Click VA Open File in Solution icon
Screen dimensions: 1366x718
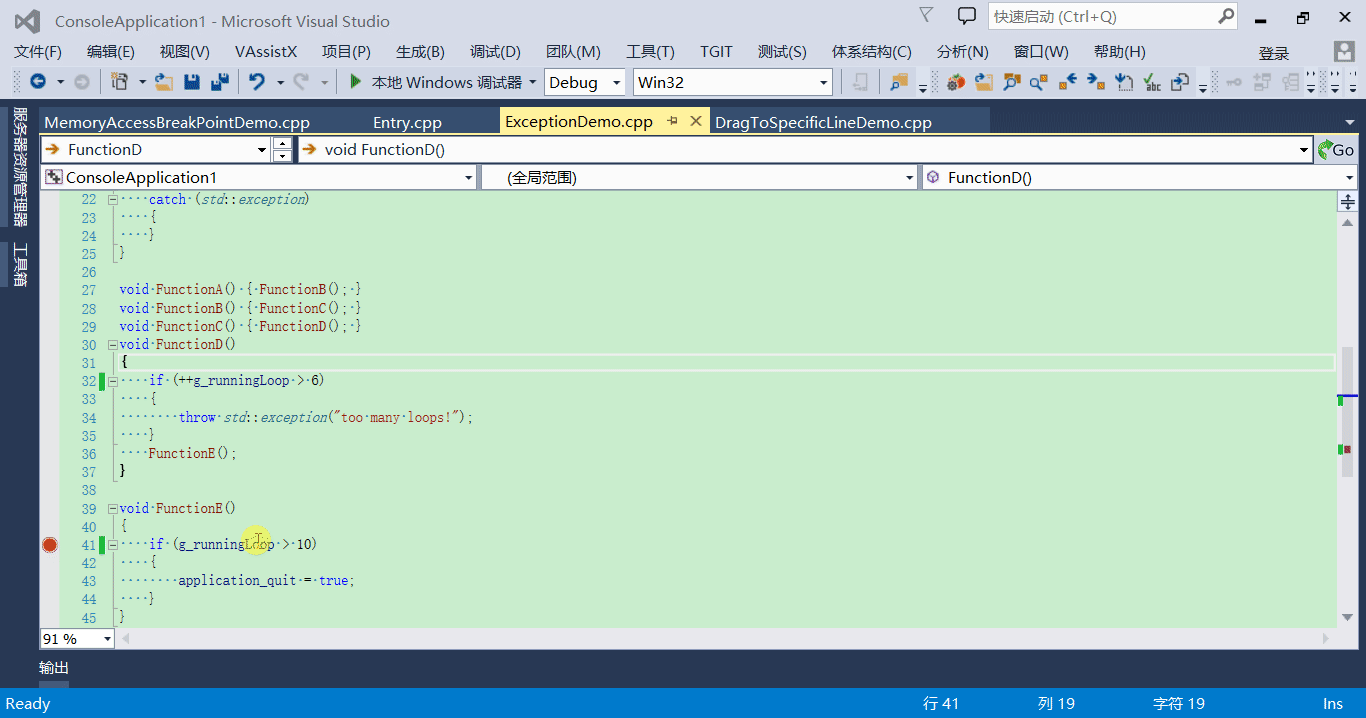985,82
